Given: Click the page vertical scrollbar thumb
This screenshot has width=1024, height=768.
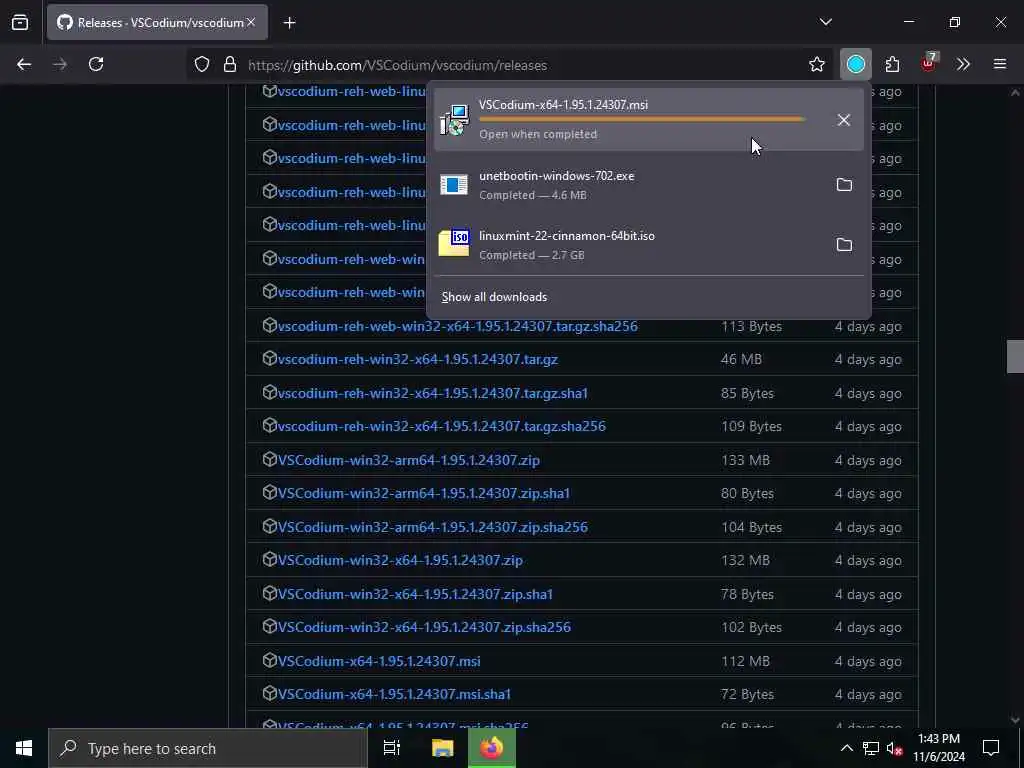Looking at the screenshot, I should pyautogui.click(x=1015, y=357).
